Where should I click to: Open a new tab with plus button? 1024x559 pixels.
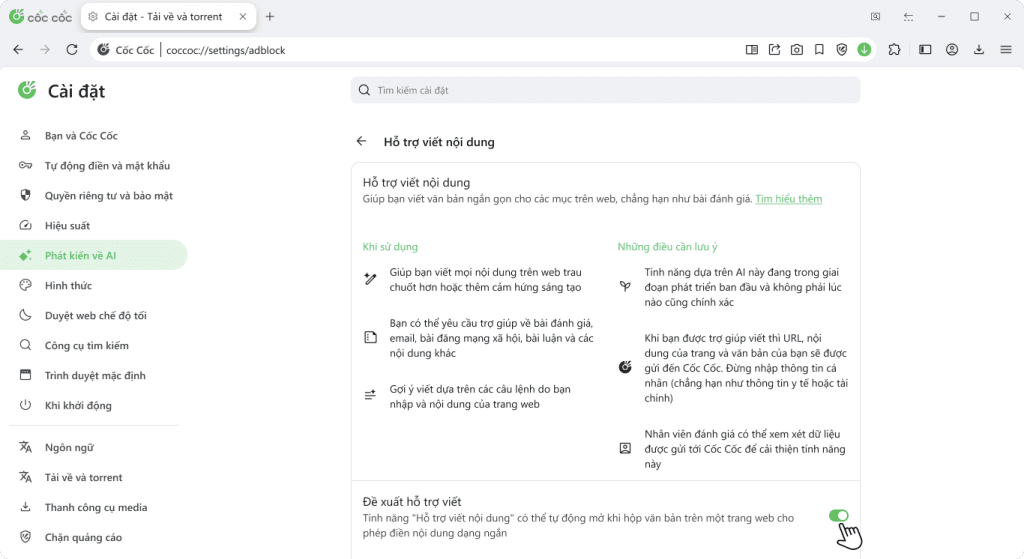coord(270,17)
